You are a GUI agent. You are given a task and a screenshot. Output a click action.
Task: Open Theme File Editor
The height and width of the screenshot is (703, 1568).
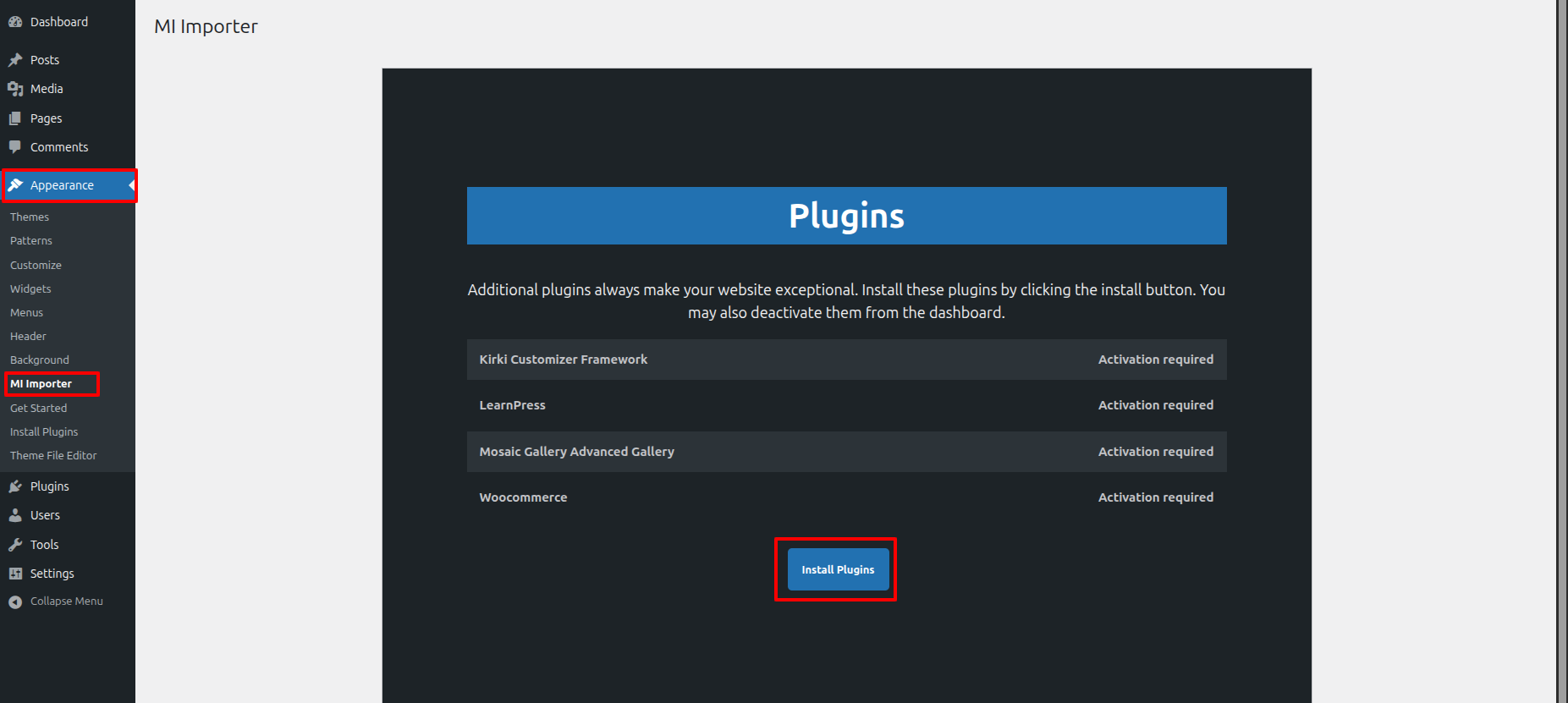[x=53, y=456]
